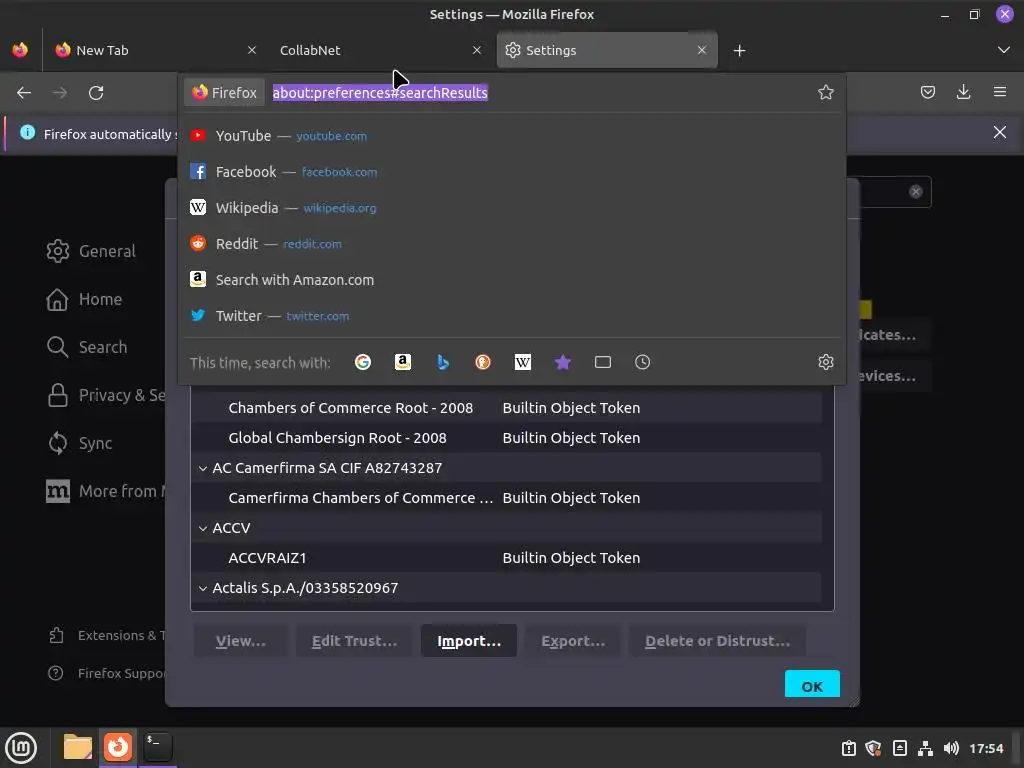Click the address bar URL text

click(380, 93)
